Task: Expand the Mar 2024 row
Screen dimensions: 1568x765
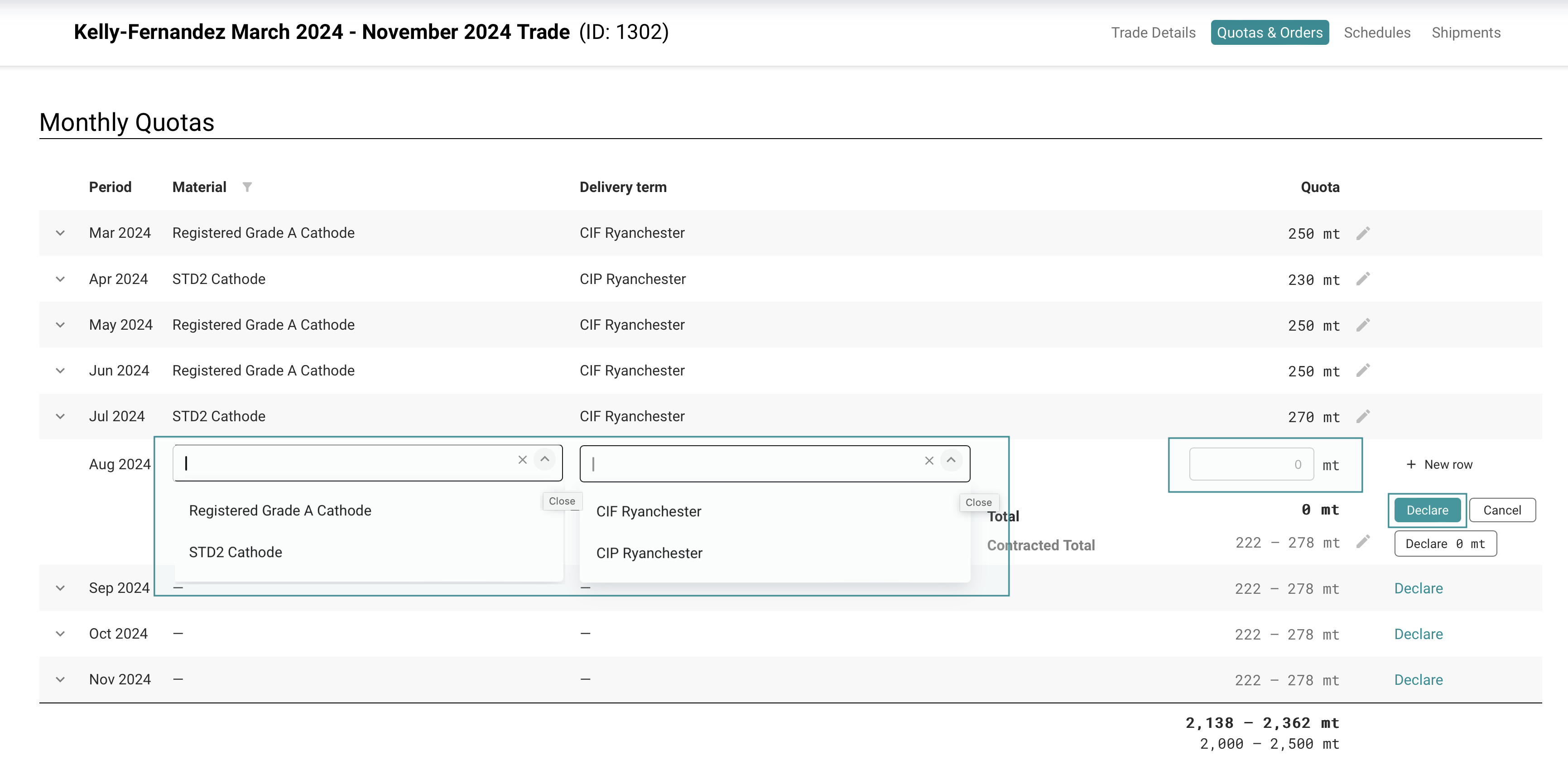Action: point(60,233)
